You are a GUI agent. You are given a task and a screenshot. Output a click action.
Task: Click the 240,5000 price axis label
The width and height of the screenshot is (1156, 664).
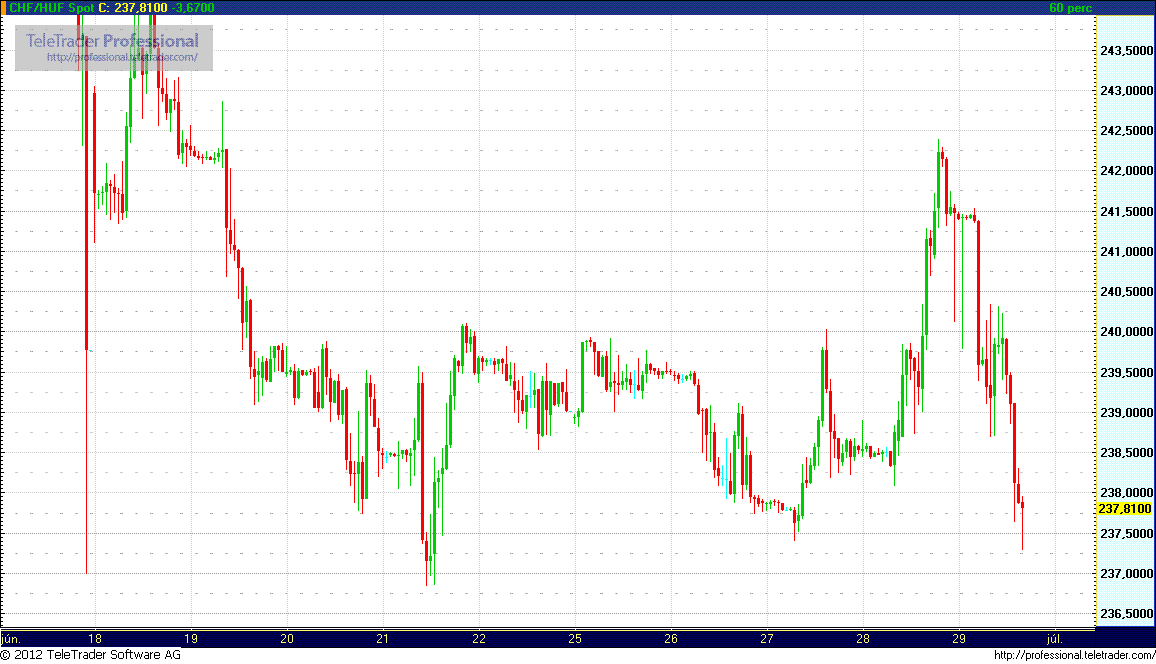(x=1126, y=292)
